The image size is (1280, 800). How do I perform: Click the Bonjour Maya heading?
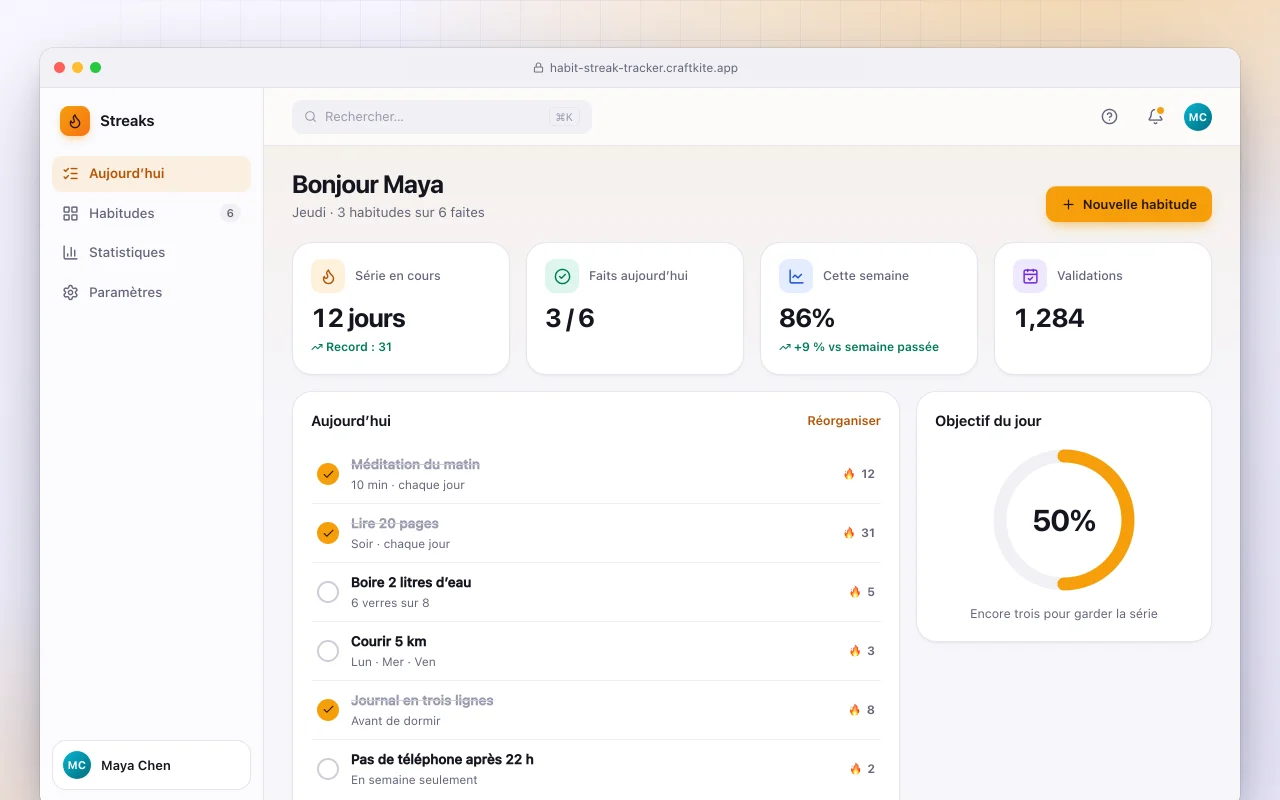pos(368,184)
